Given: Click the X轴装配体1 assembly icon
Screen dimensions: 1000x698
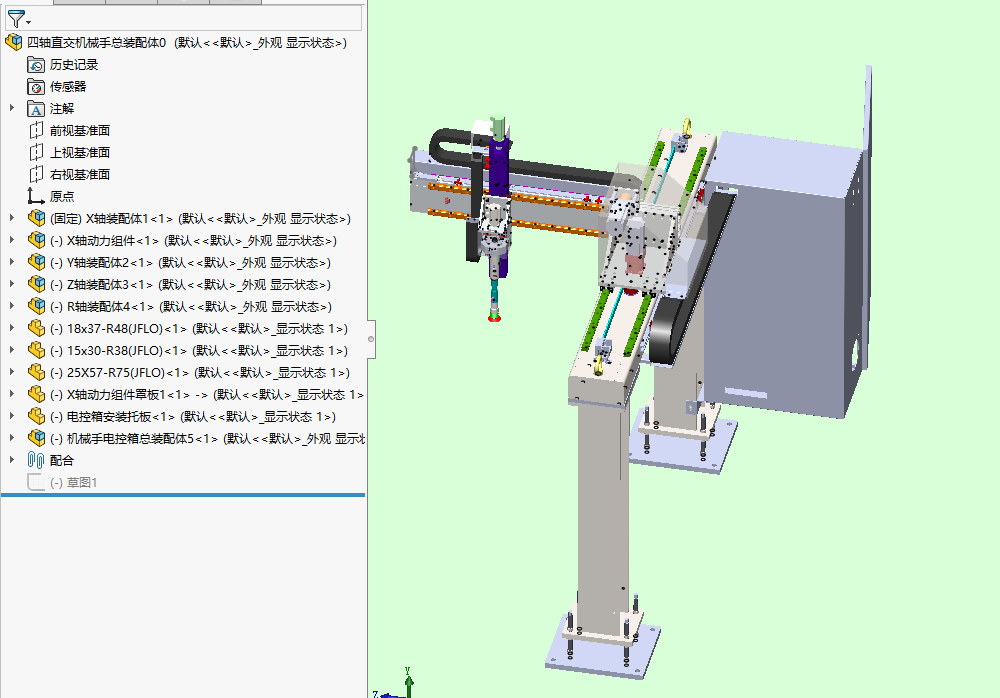Looking at the screenshot, I should click(x=37, y=218).
